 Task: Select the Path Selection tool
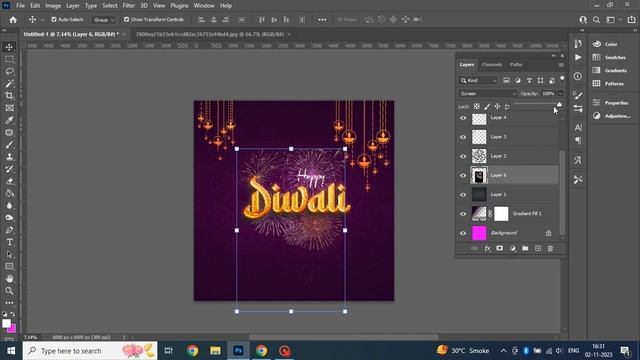(x=9, y=254)
